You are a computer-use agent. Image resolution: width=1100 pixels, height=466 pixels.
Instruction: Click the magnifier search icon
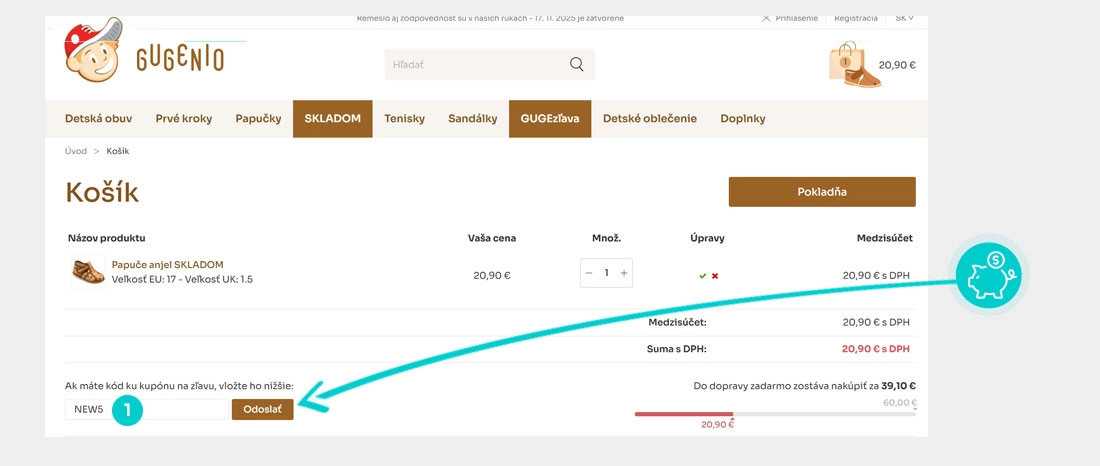pos(577,65)
